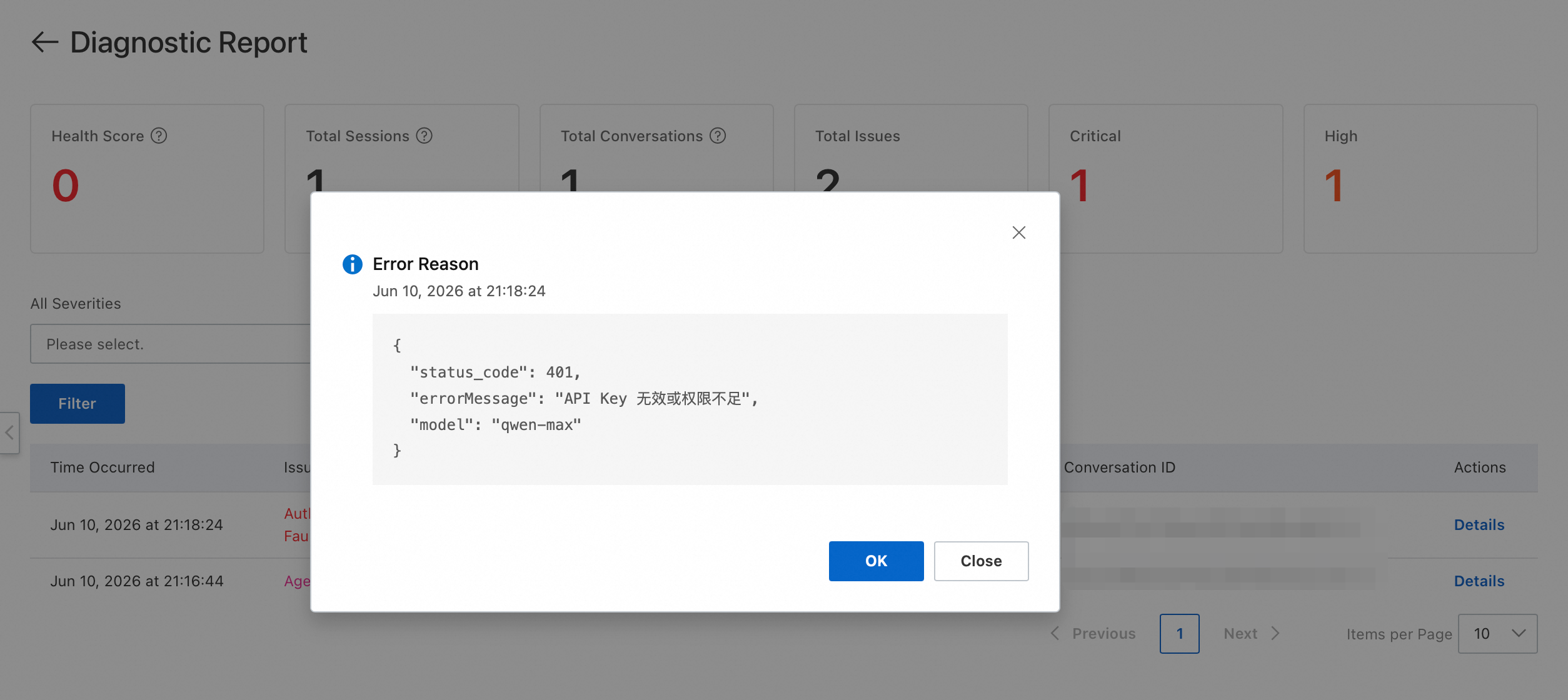Click the Total Sessions help icon
This screenshot has height=700, width=1568.
pos(425,136)
